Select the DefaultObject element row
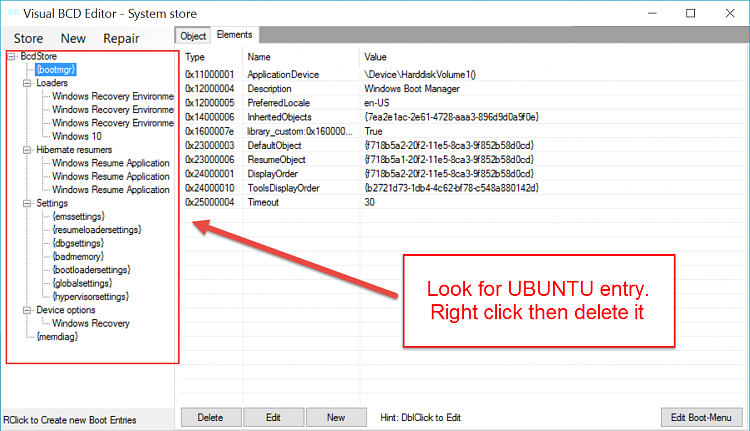 [464, 145]
